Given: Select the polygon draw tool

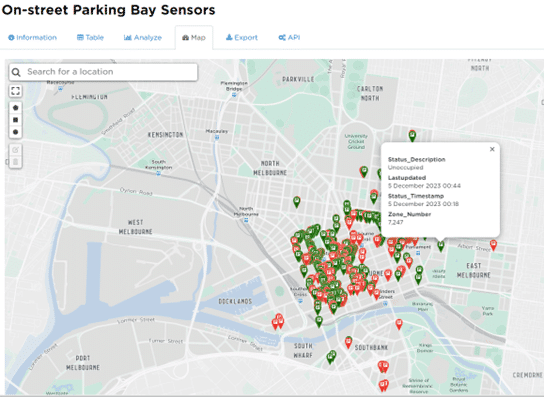Looking at the screenshot, I should (x=16, y=108).
